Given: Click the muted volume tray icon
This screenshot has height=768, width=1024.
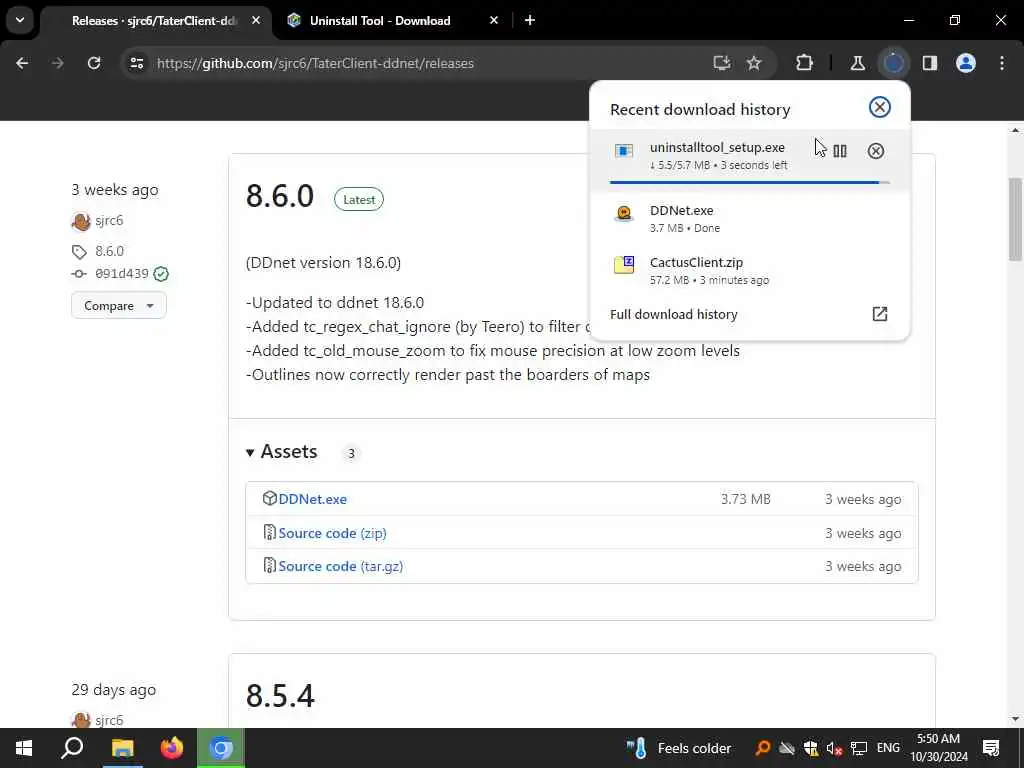Looking at the screenshot, I should tap(834, 748).
